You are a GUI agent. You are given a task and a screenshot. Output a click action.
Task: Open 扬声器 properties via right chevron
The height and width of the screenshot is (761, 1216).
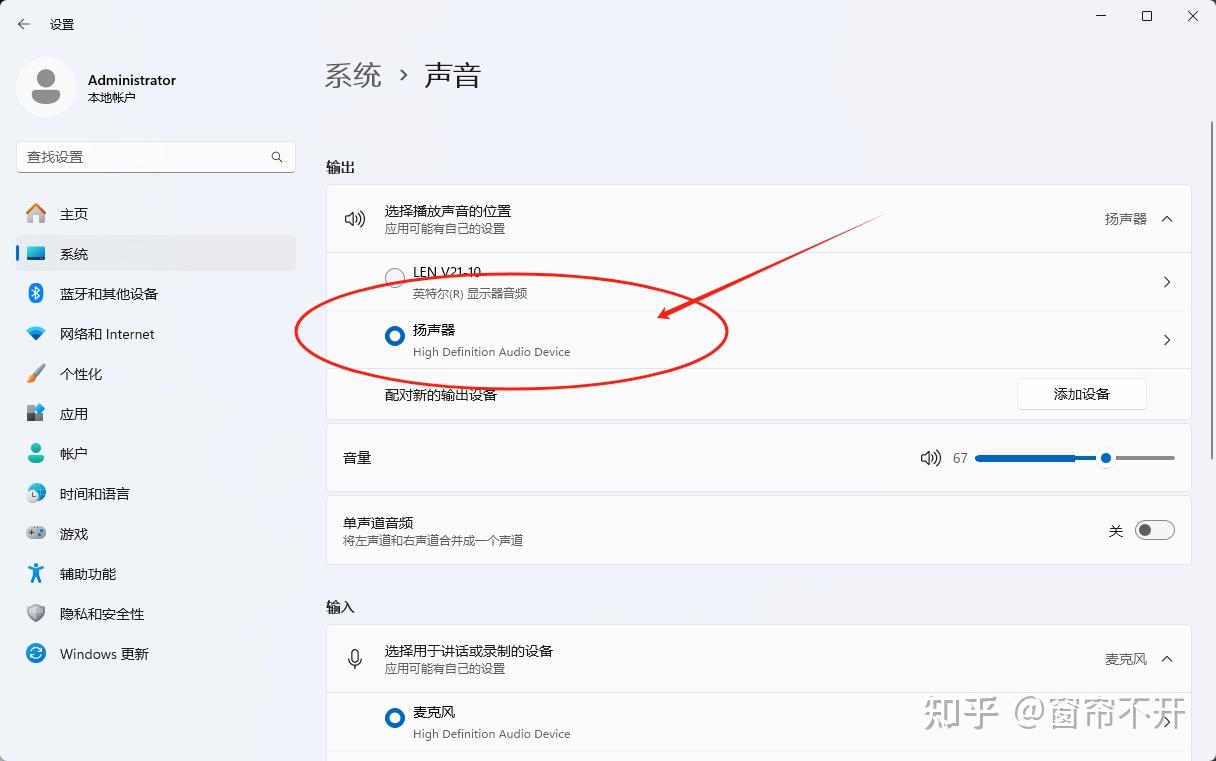tap(1167, 340)
